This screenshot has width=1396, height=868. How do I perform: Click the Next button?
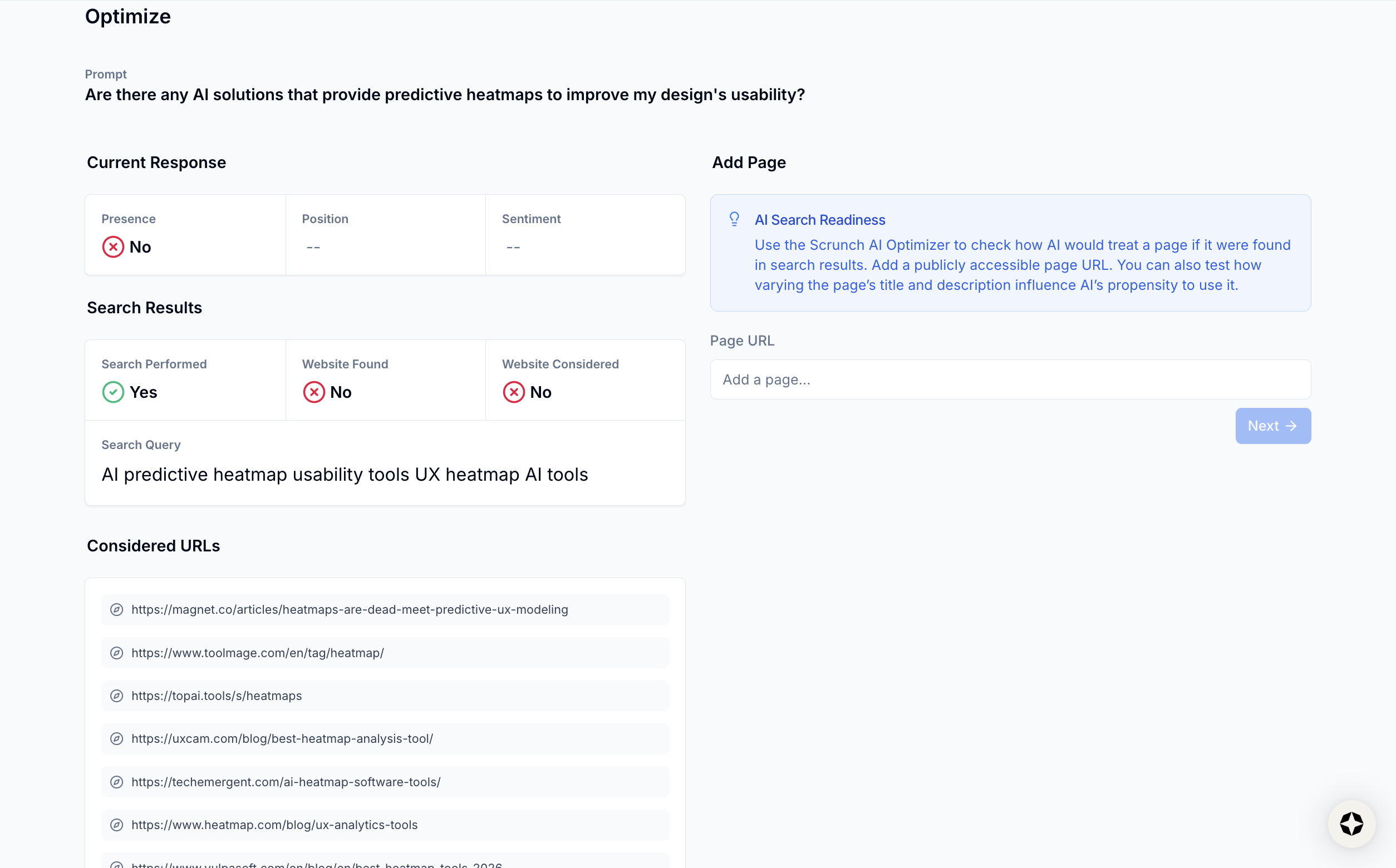[x=1272, y=426]
